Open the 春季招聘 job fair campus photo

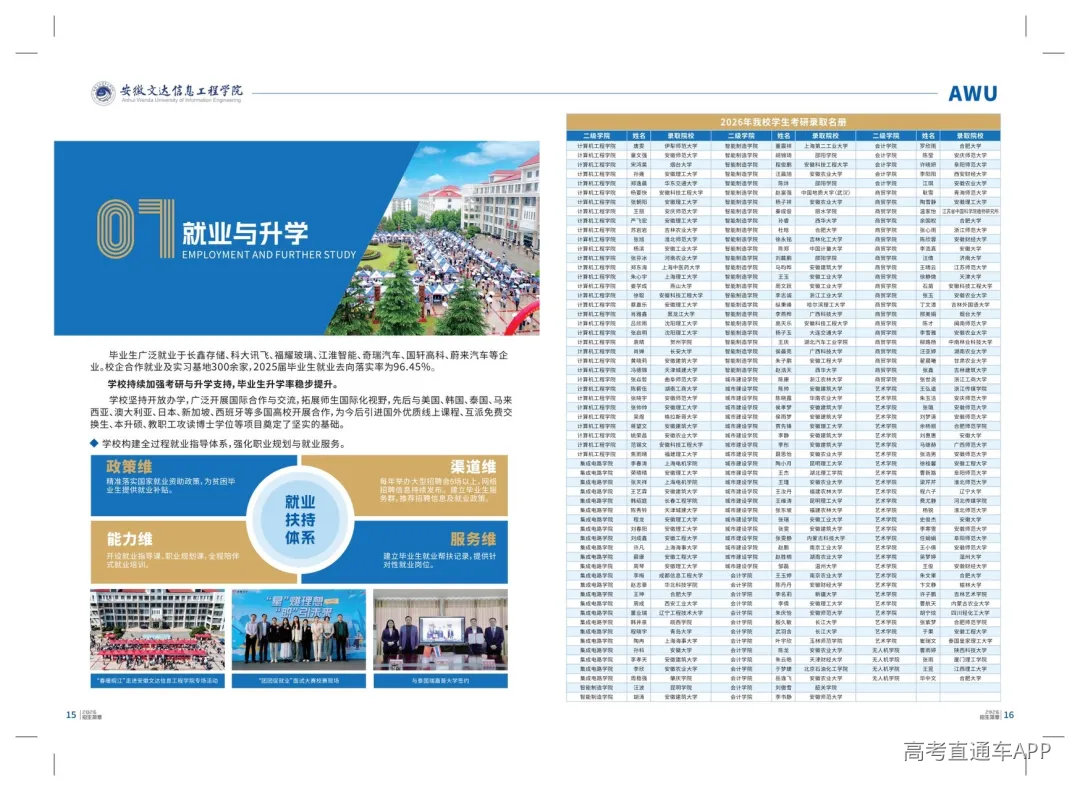(x=157, y=630)
